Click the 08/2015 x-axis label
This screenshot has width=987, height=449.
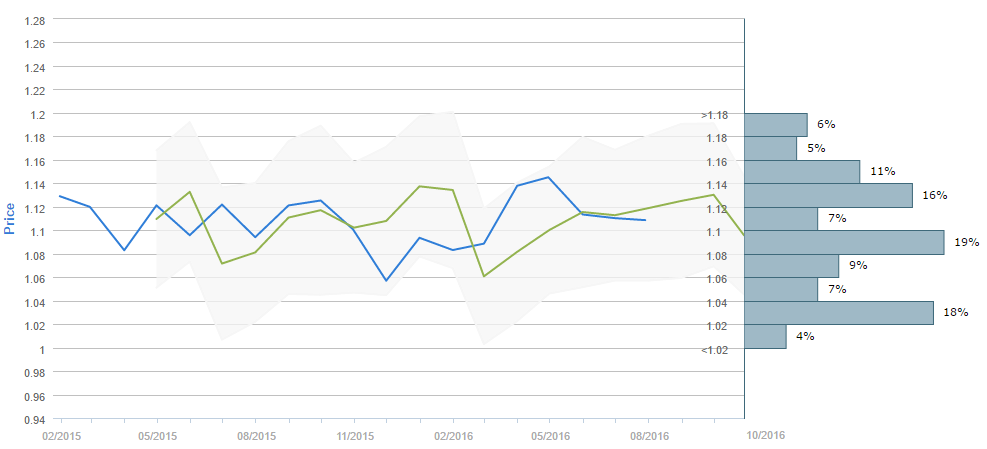coord(256,436)
